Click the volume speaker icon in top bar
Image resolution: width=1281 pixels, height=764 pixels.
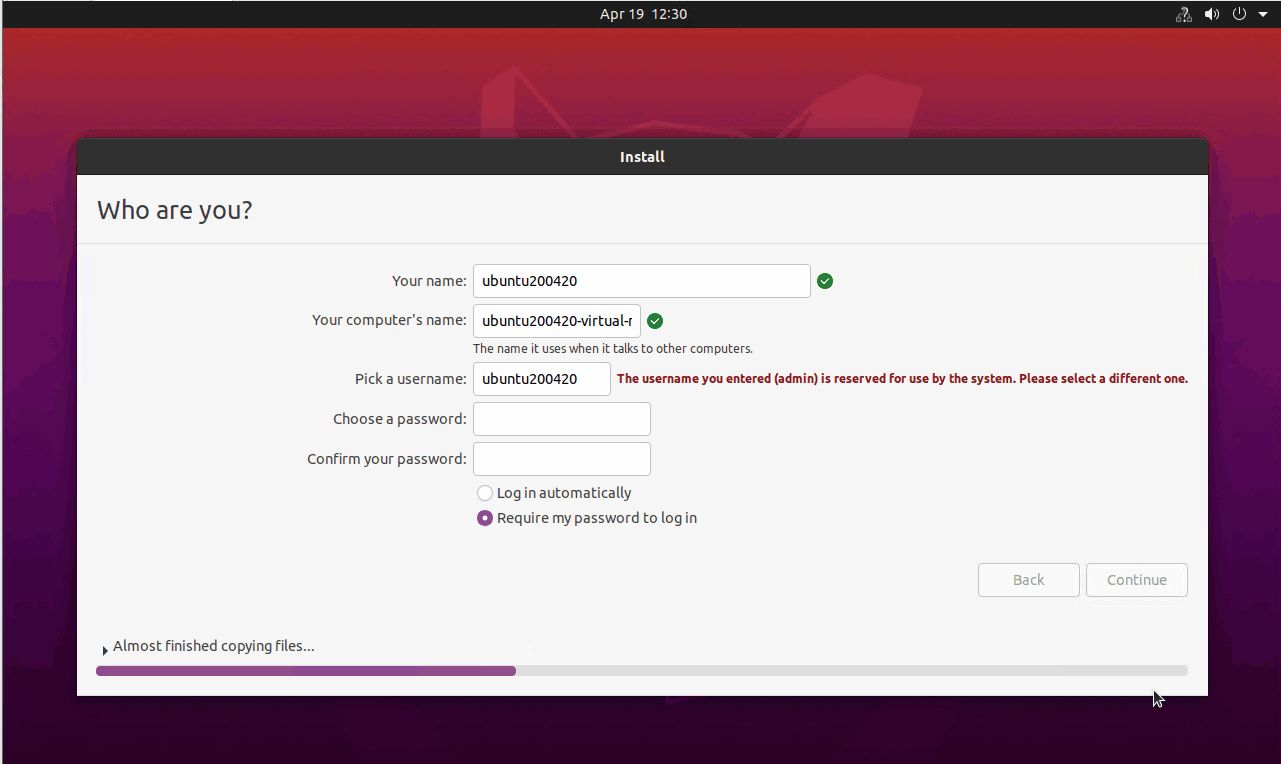click(1212, 14)
